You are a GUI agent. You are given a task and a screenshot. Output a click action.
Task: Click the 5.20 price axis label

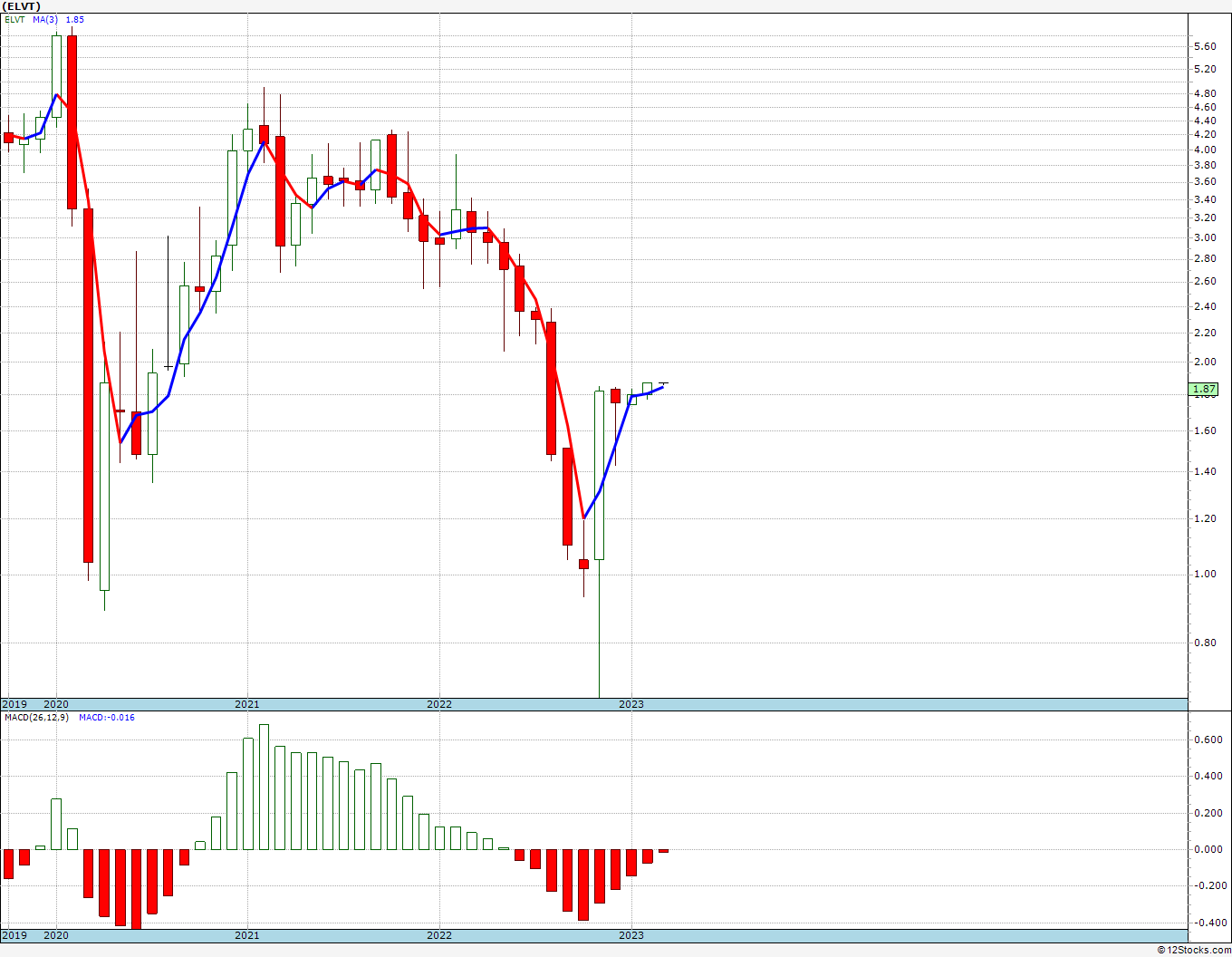[1205, 69]
